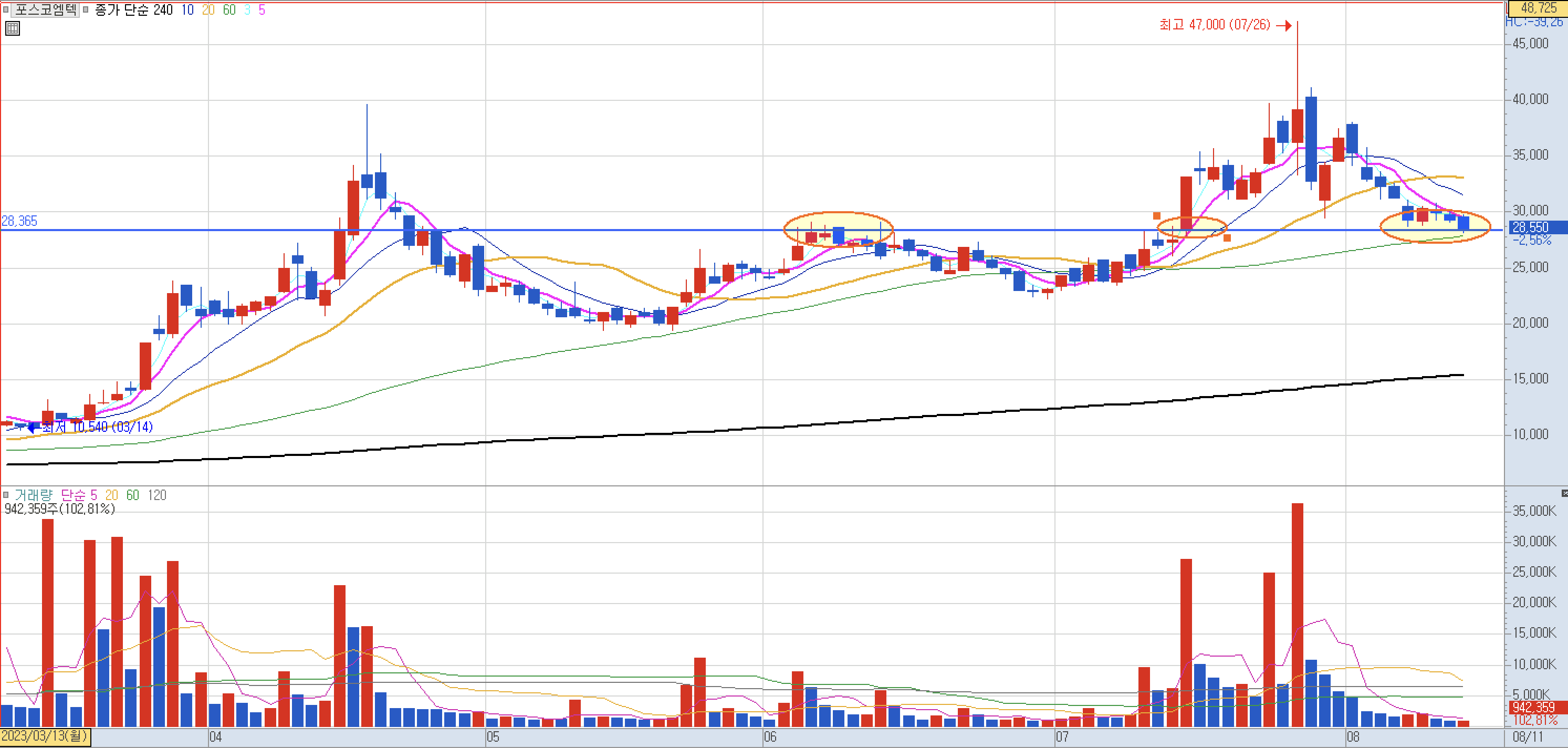This screenshot has width=1568, height=748.
Task: Select the blue 28,365 horizontal line label
Action: pos(19,221)
